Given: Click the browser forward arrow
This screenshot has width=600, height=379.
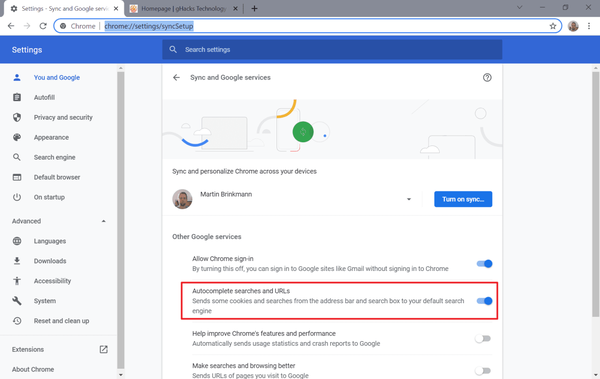Looking at the screenshot, I should (x=27, y=26).
